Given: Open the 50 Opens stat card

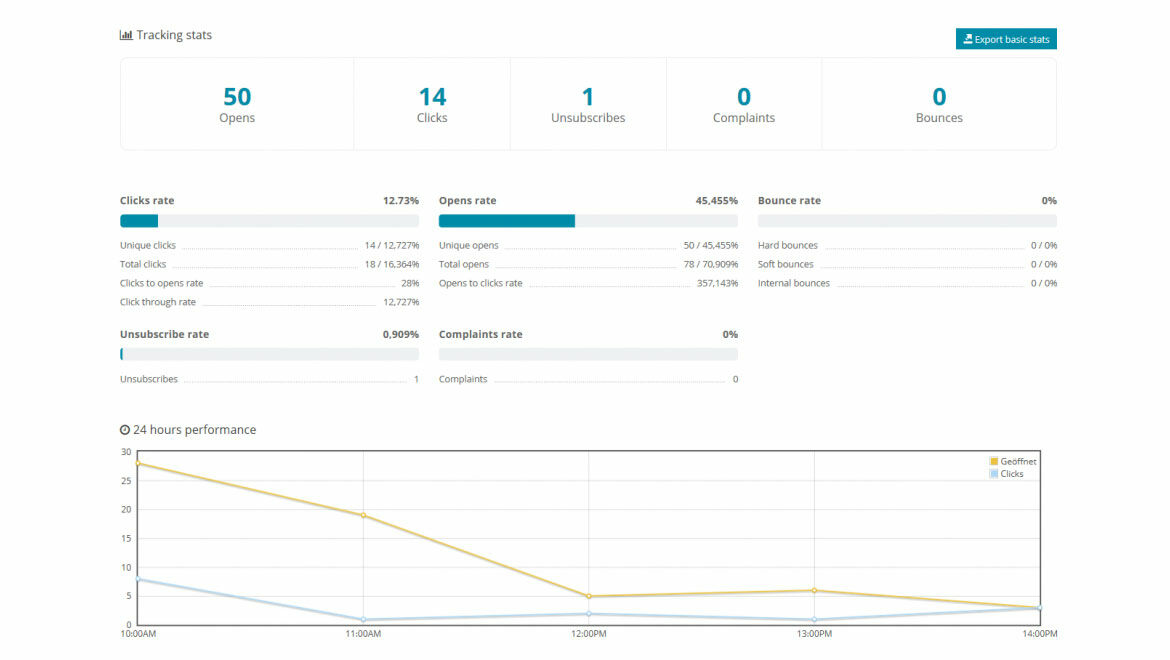Looking at the screenshot, I should click(237, 104).
